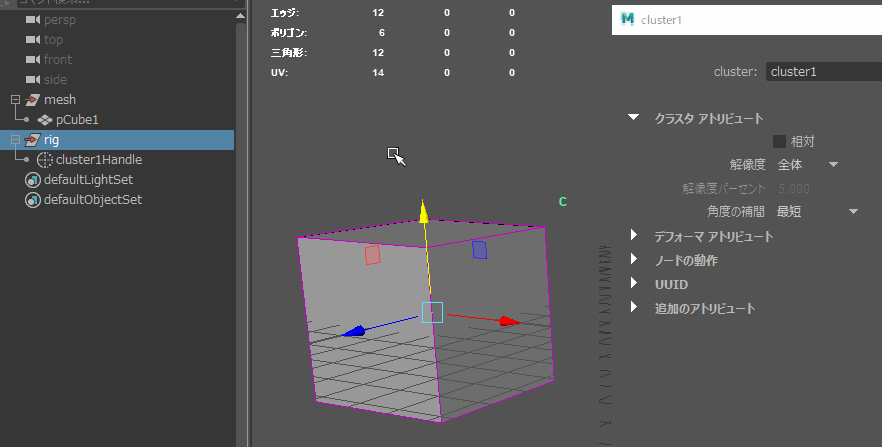Collapse the クラスタ アトリビュート section
The width and height of the screenshot is (882, 447).
[633, 118]
